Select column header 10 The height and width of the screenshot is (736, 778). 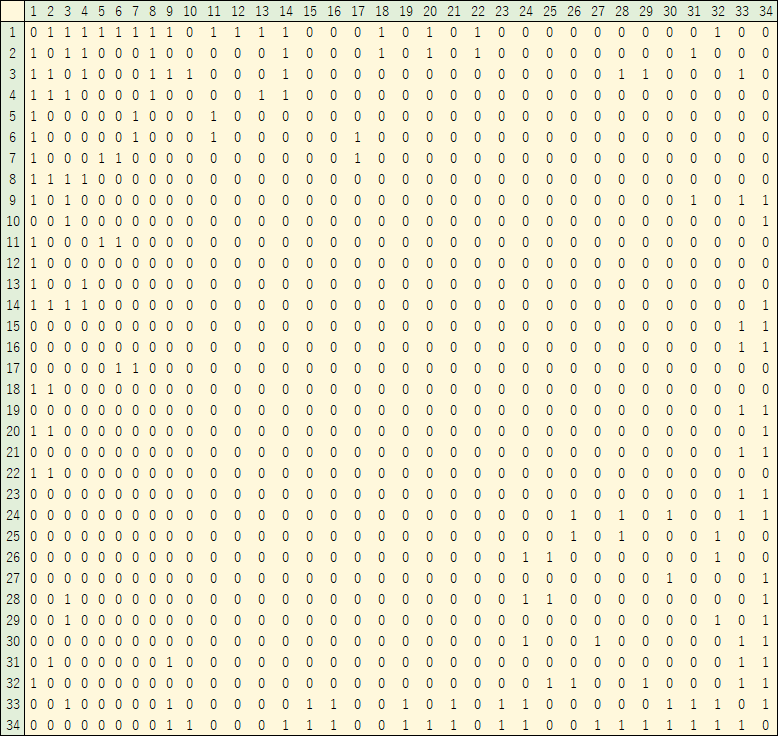point(190,11)
